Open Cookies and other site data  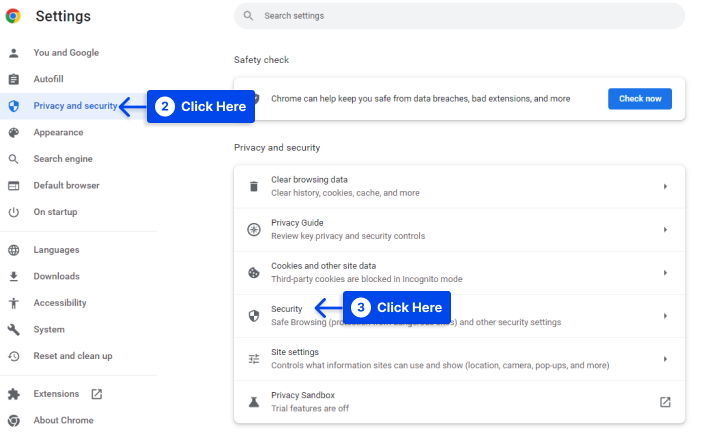pos(459,273)
